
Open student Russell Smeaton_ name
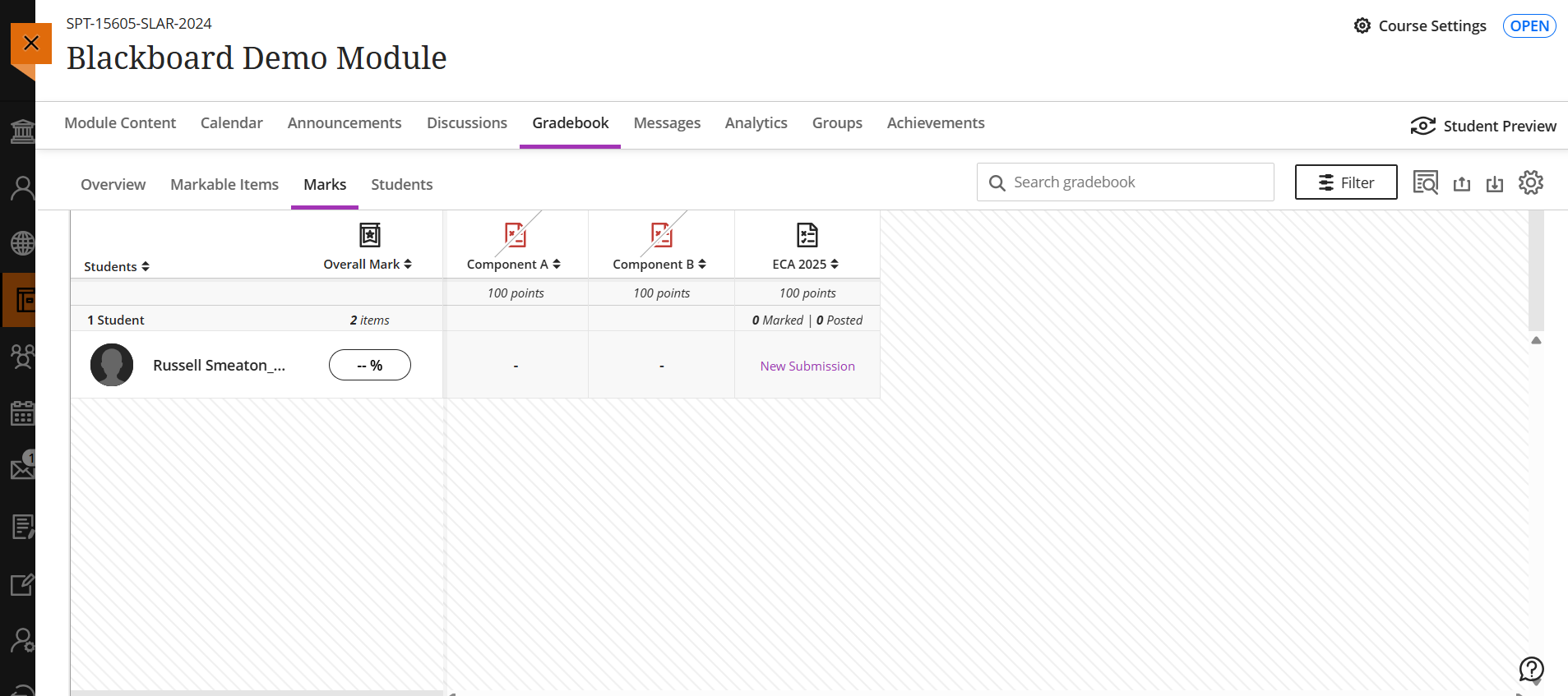click(x=219, y=365)
